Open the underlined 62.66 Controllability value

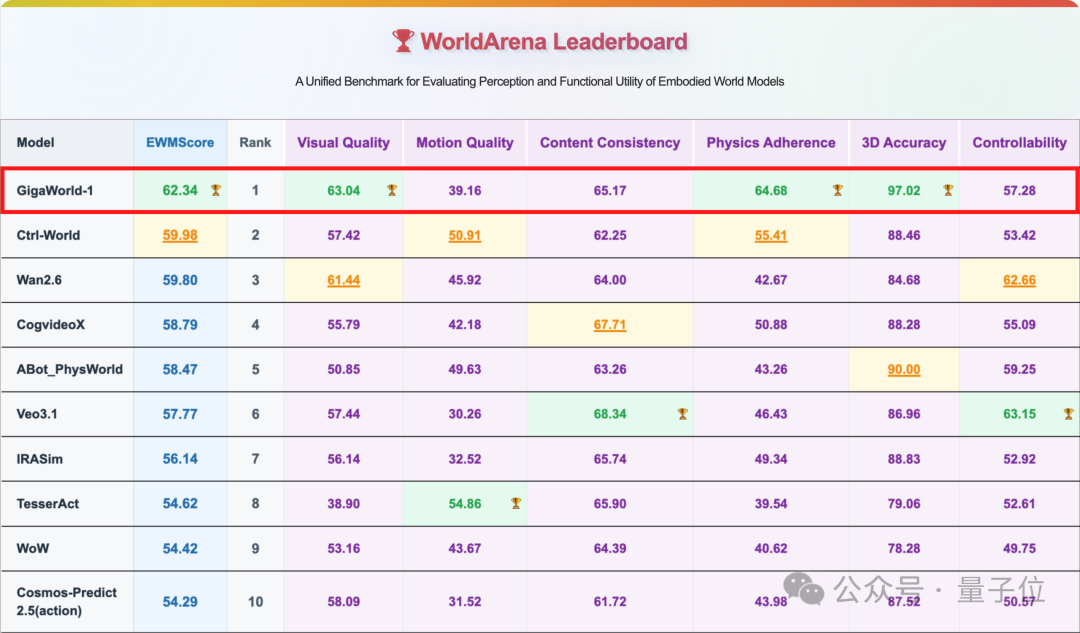pos(1019,280)
